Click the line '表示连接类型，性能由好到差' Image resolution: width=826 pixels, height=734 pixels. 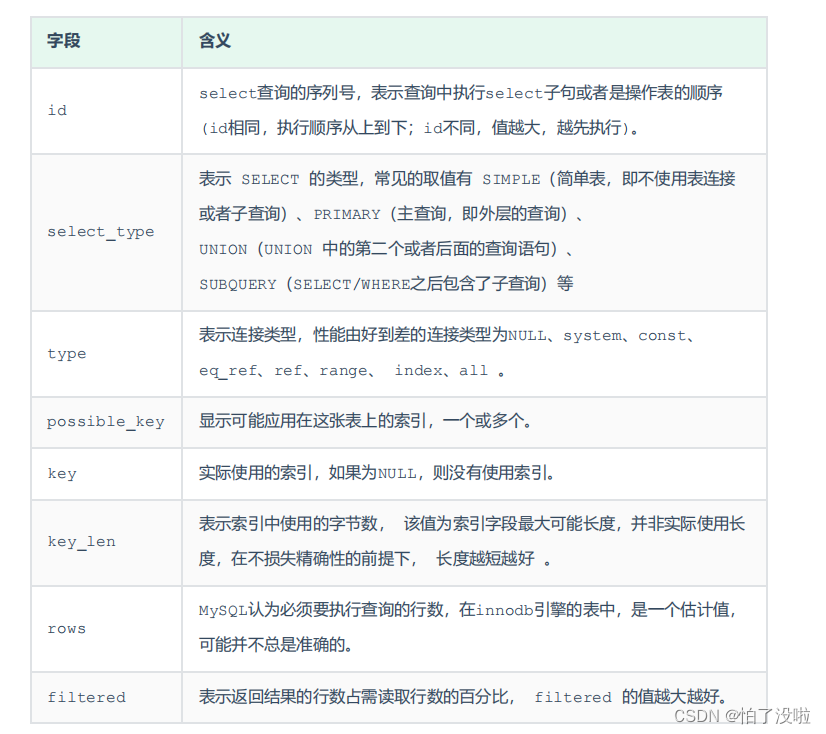click(446, 335)
